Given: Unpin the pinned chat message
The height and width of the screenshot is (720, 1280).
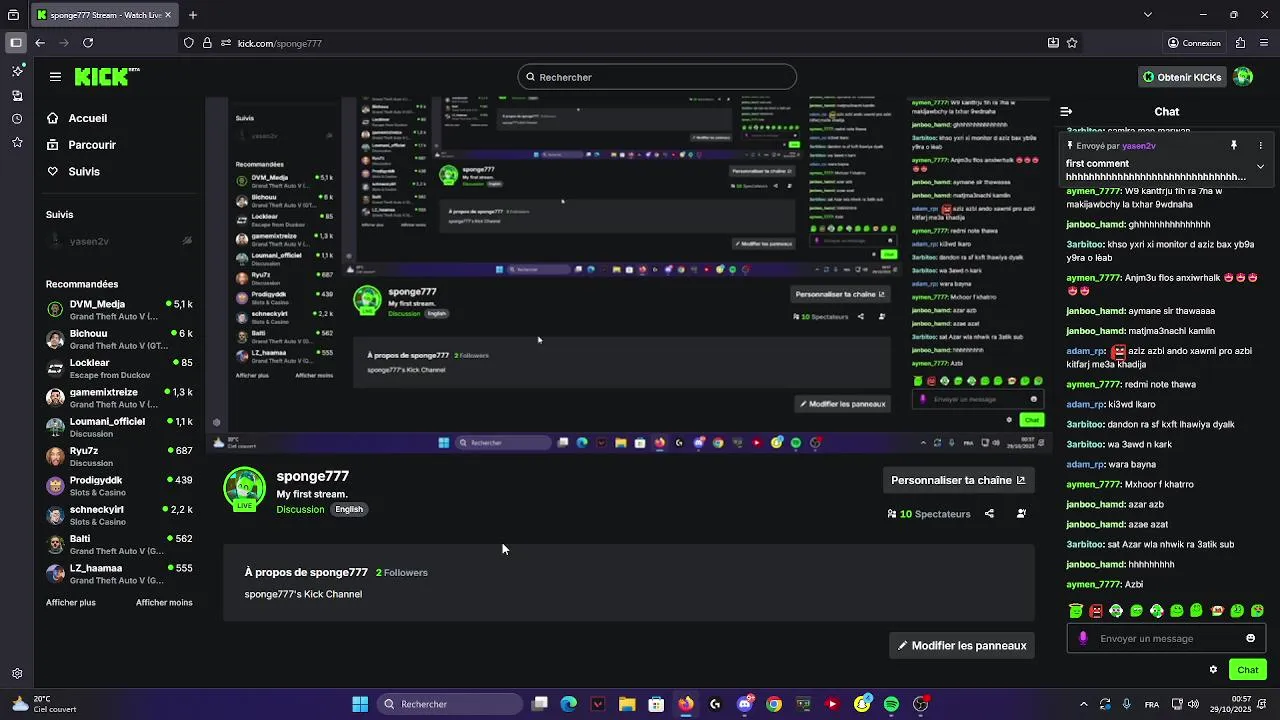Looking at the screenshot, I should 1233,145.
